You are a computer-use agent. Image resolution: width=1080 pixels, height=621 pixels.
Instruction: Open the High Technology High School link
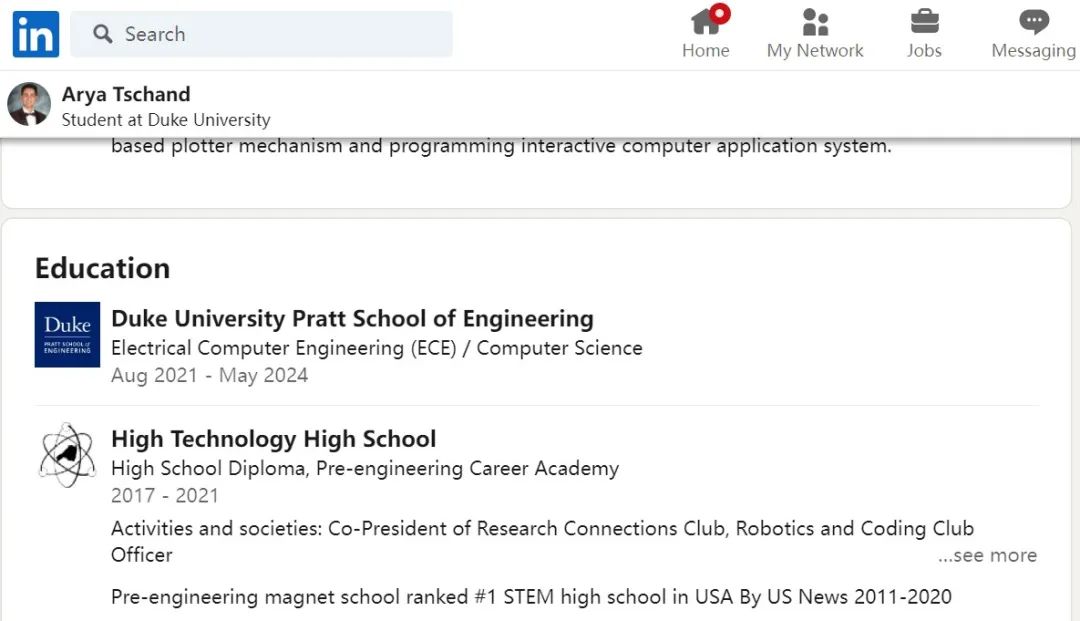point(273,439)
